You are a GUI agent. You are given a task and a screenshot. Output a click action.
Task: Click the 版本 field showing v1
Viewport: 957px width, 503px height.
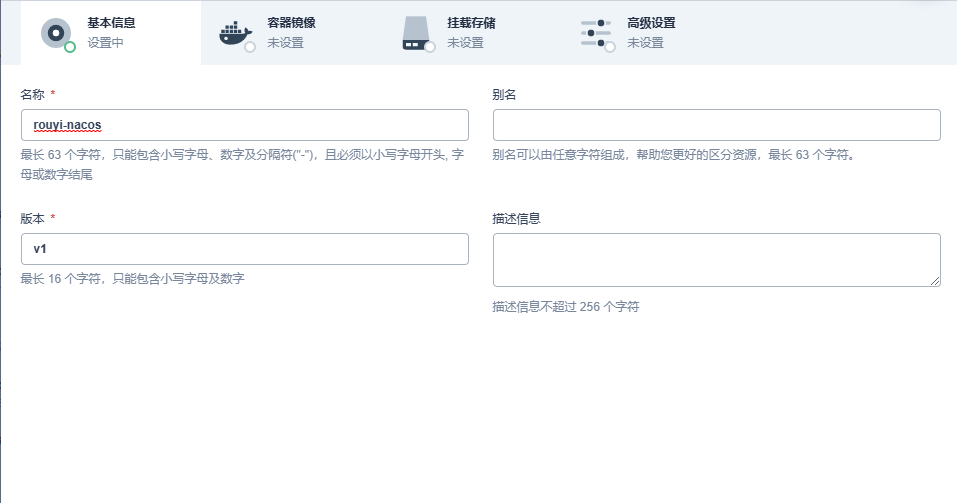coord(244,249)
